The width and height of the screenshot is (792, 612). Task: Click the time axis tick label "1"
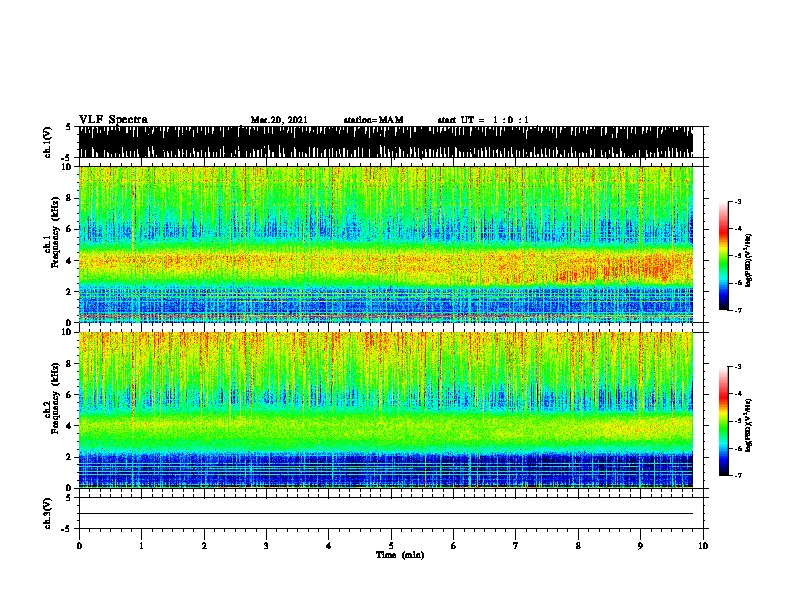141,546
